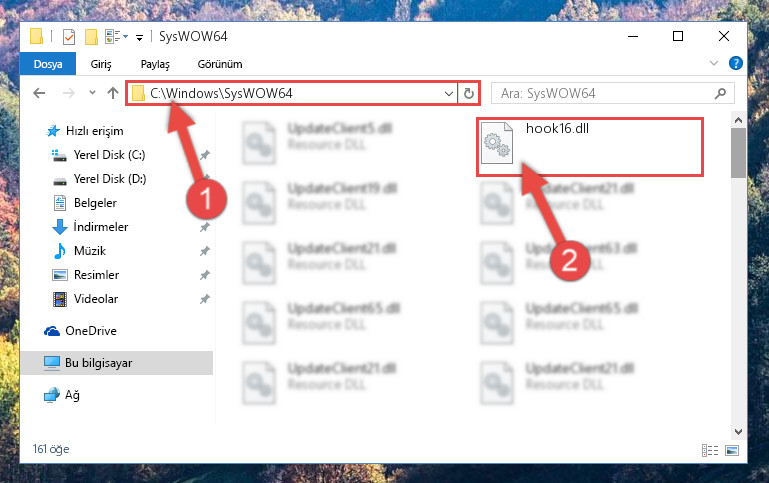Click the New folder icon in quick toolbar

91,37
